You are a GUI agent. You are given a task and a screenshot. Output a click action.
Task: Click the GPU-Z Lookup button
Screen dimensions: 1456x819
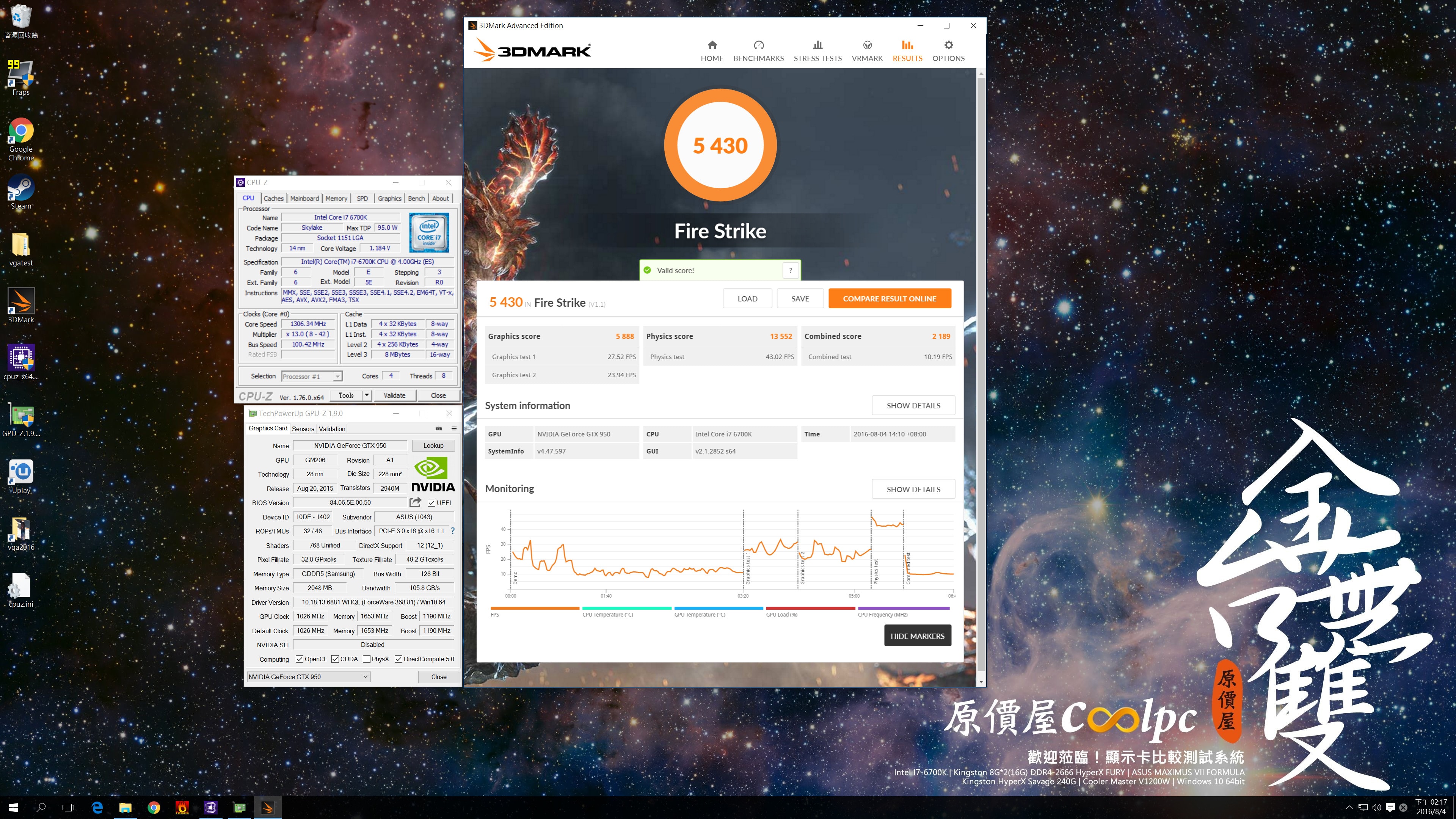pos(433,446)
